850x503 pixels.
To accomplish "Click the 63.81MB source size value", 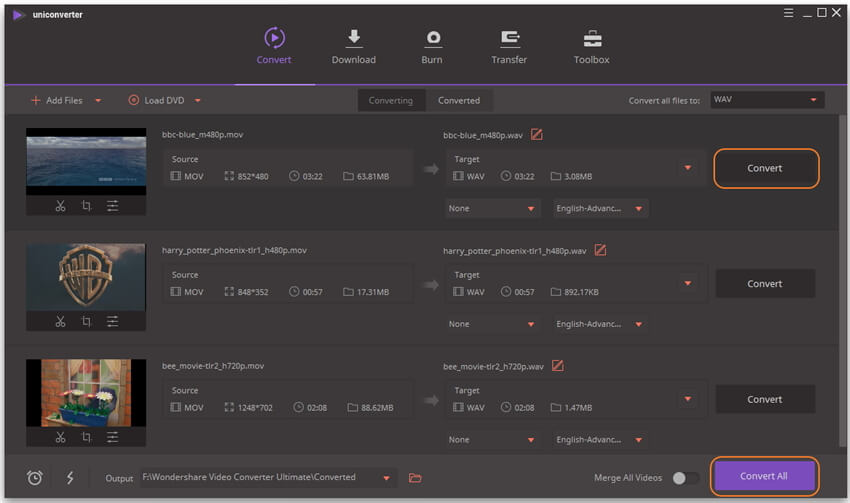I will pyautogui.click(x=373, y=177).
